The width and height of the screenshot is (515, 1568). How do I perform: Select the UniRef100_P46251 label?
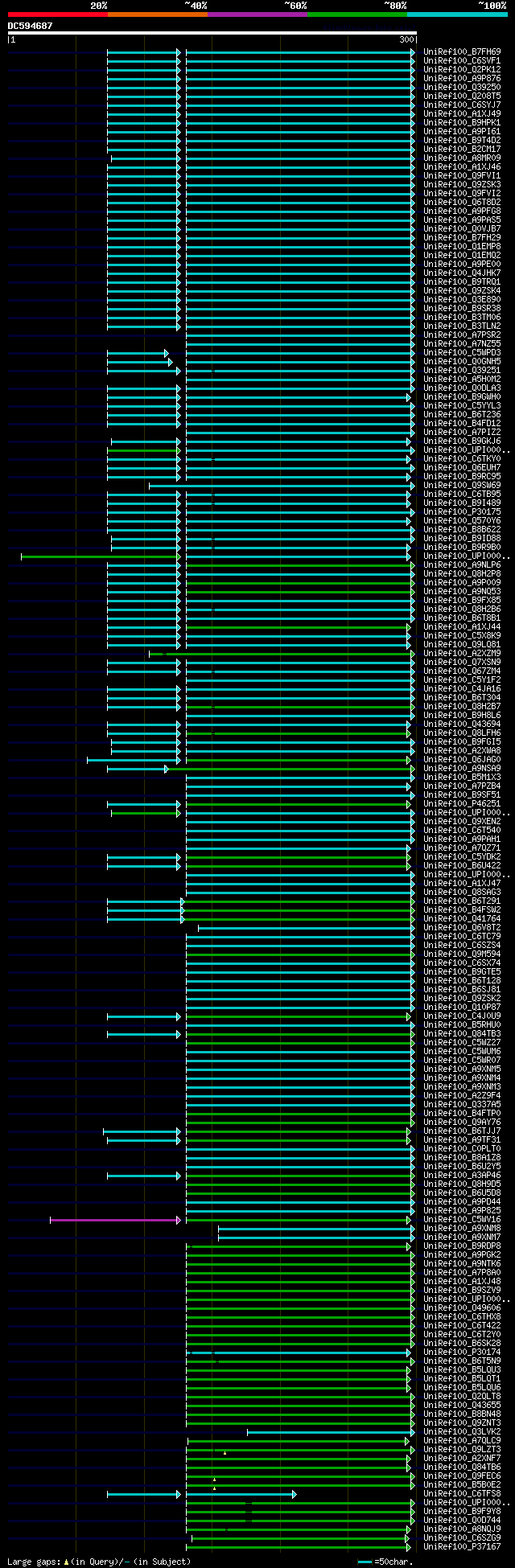(462, 803)
